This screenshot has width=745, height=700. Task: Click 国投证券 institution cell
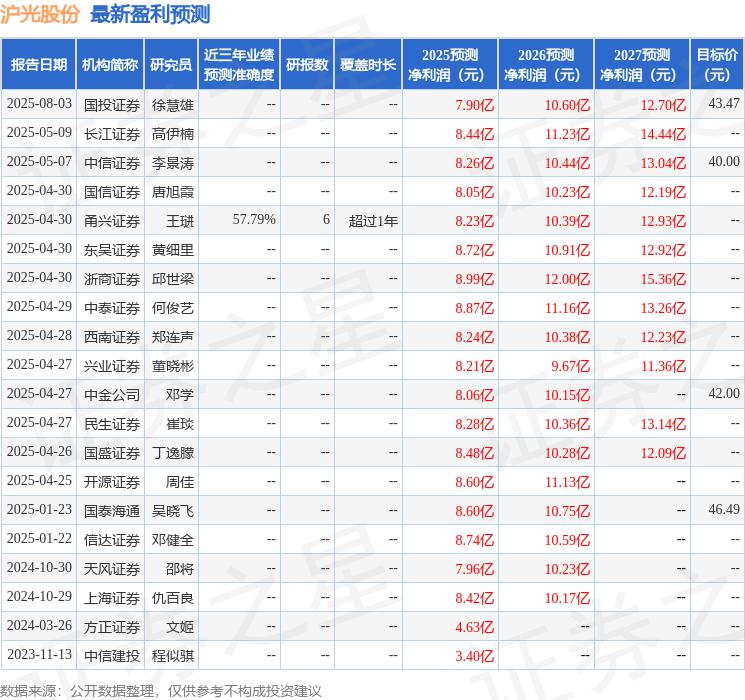pyautogui.click(x=112, y=105)
